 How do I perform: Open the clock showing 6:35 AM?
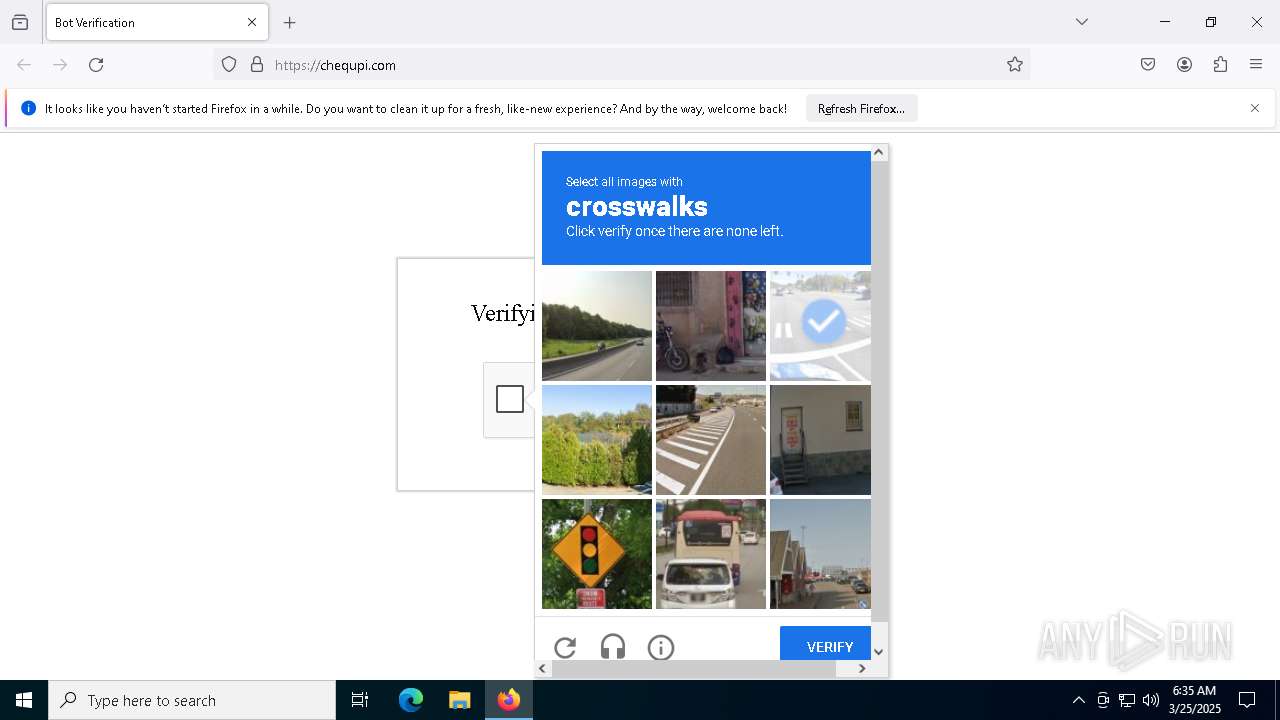pyautogui.click(x=1194, y=700)
